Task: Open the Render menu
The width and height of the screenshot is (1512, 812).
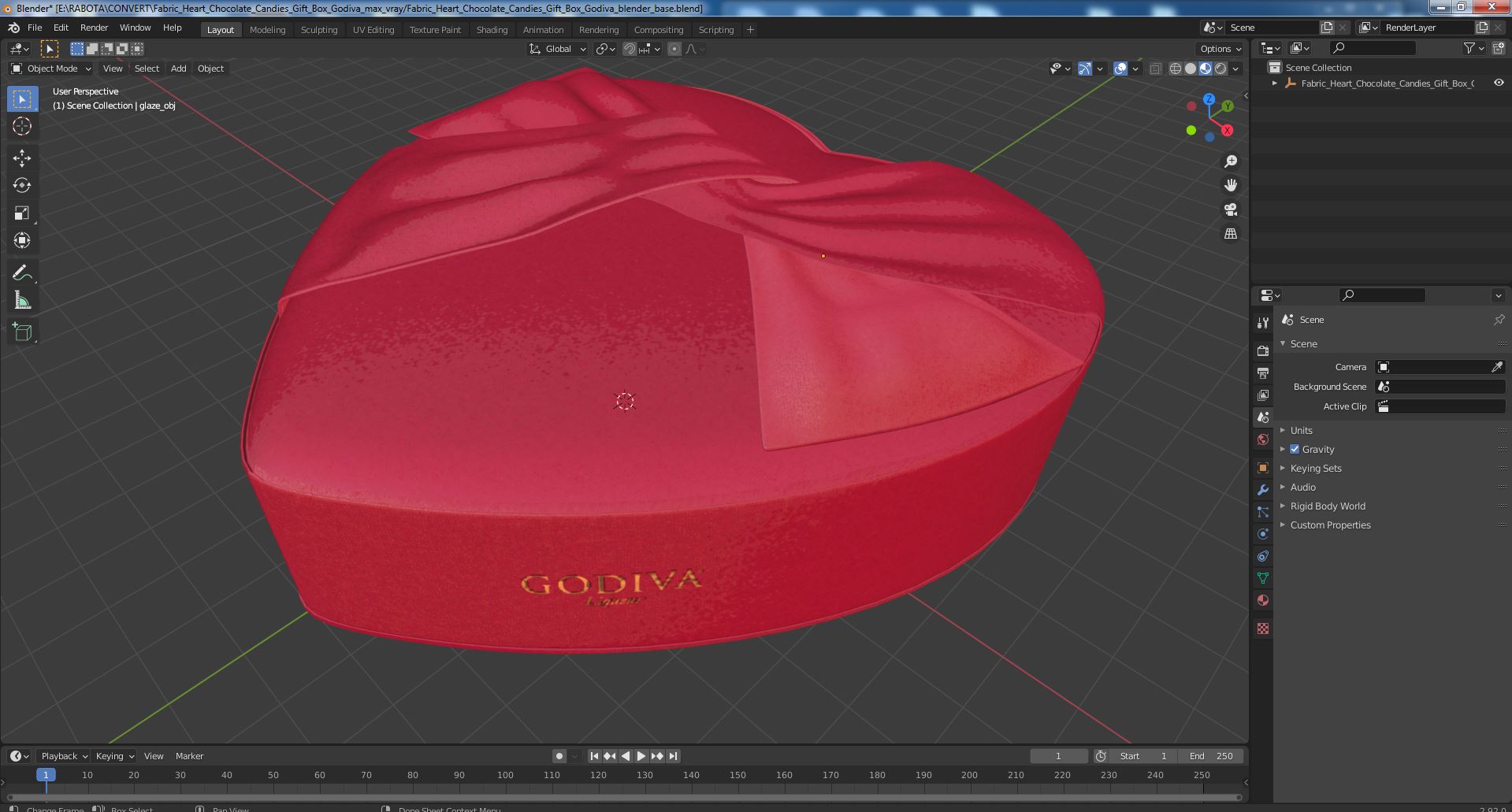Action: (94, 28)
